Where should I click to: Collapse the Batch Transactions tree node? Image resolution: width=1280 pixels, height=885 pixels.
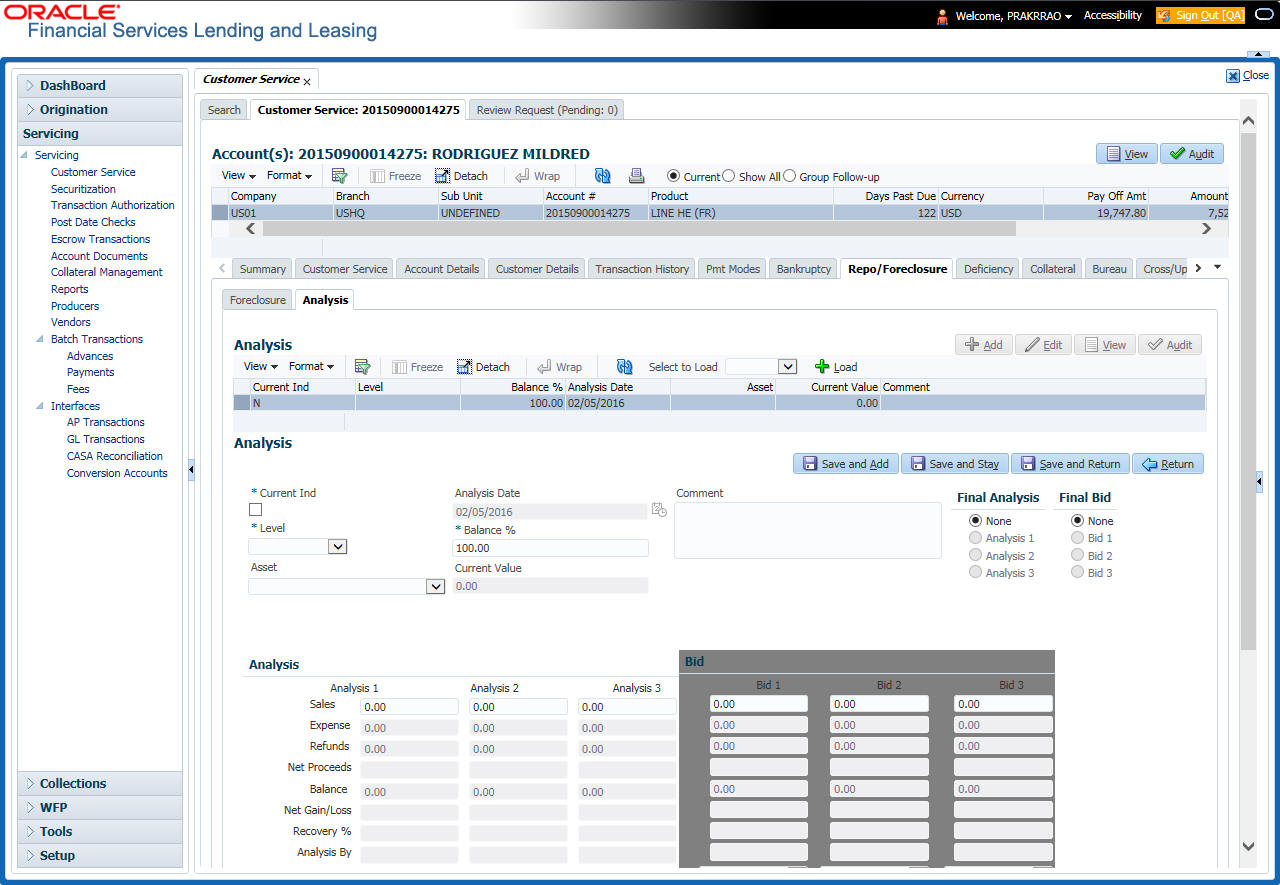coord(41,339)
